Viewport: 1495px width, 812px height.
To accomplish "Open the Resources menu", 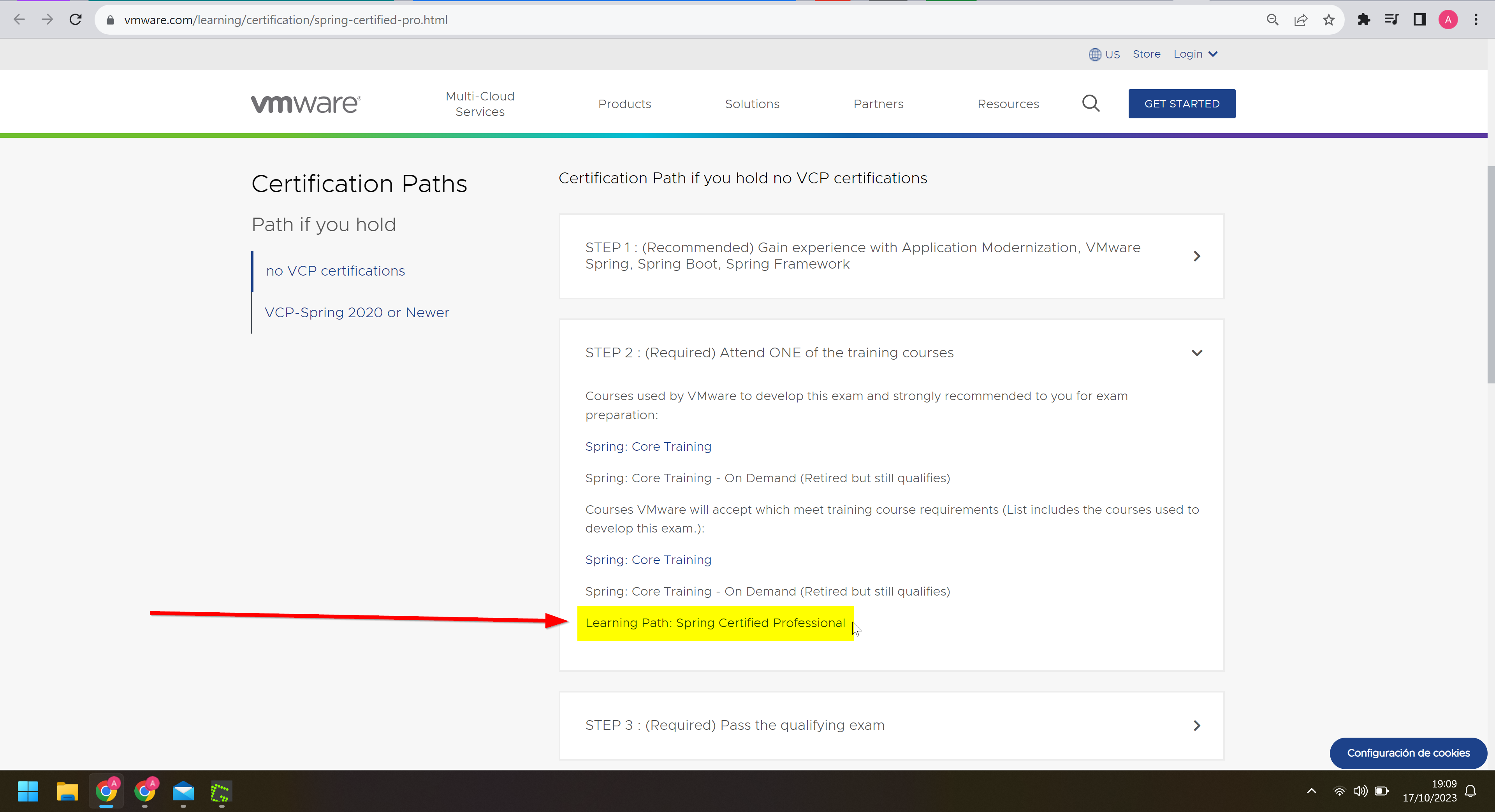I will coord(1008,104).
